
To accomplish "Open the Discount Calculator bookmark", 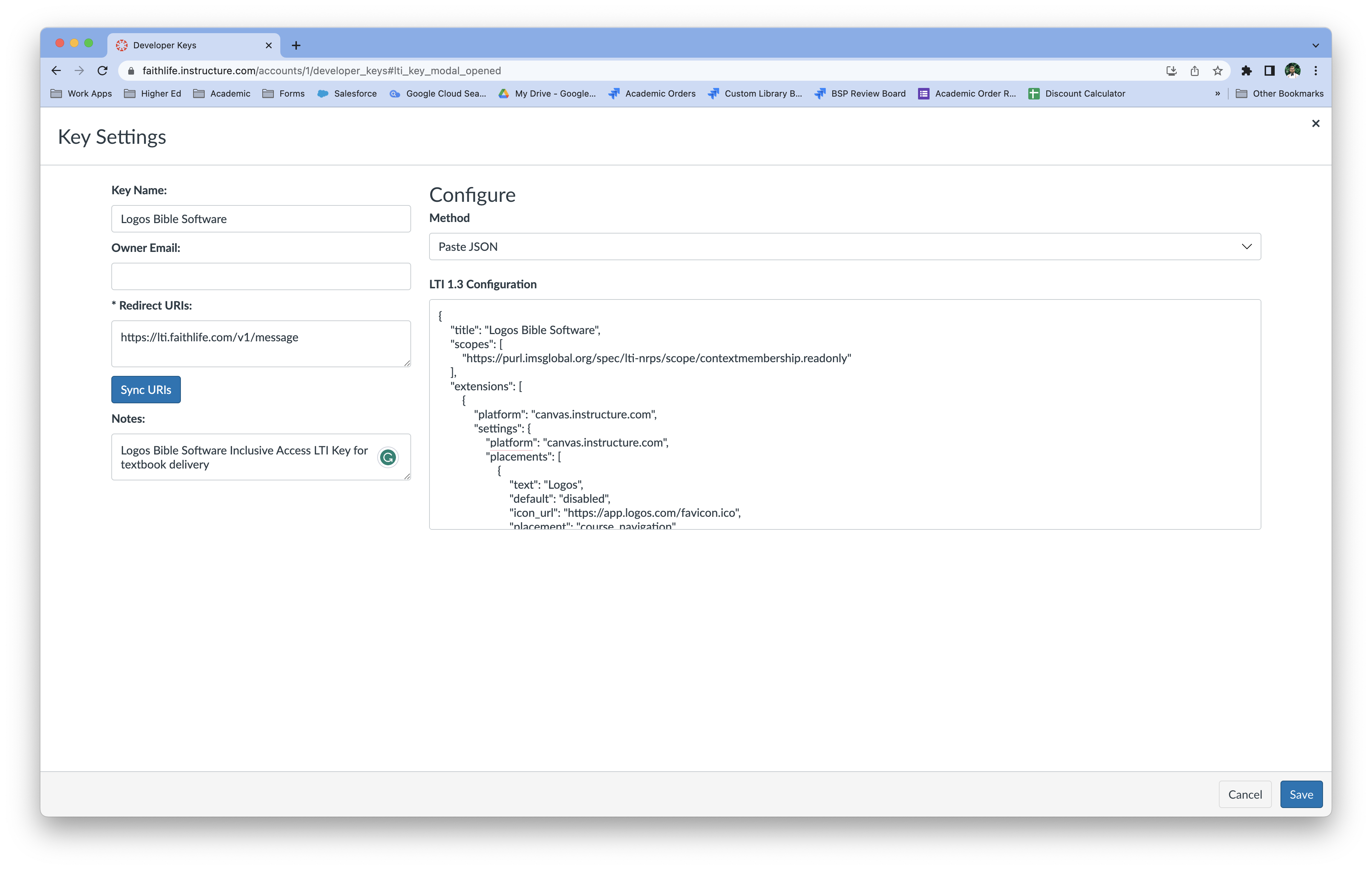I will click(x=1077, y=93).
